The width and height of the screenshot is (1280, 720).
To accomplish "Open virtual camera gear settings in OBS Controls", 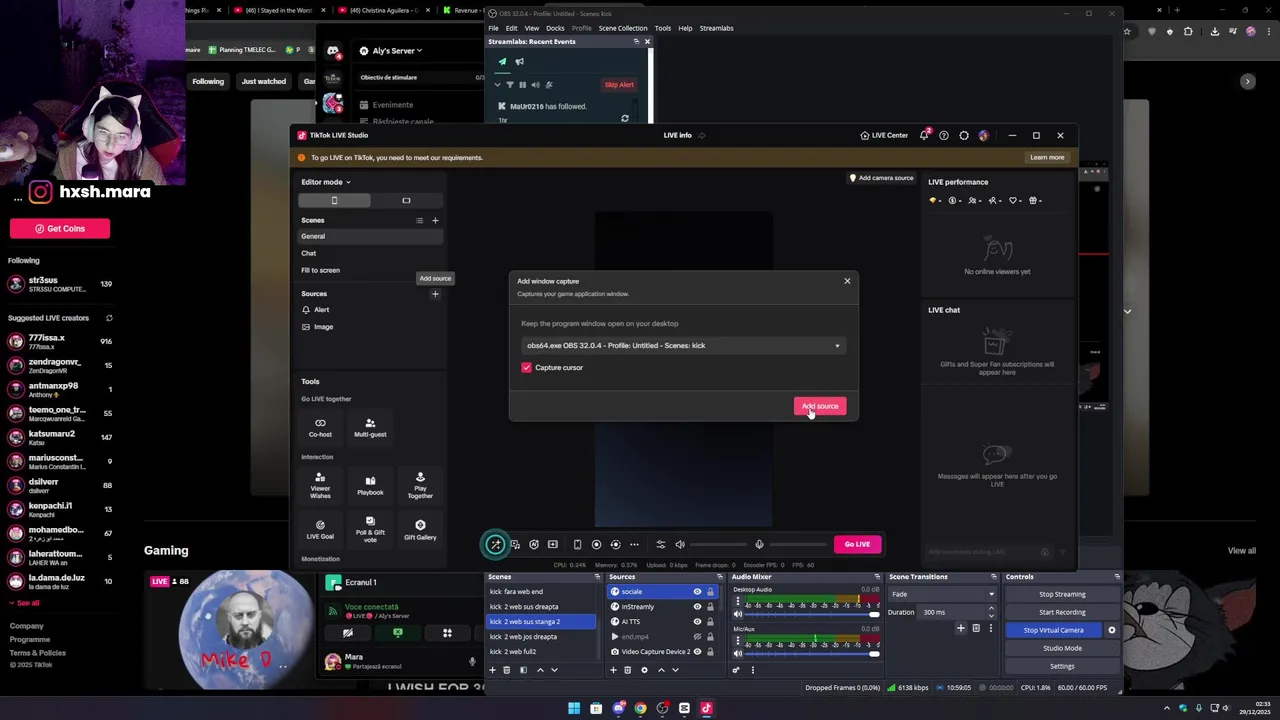I will click(1111, 630).
